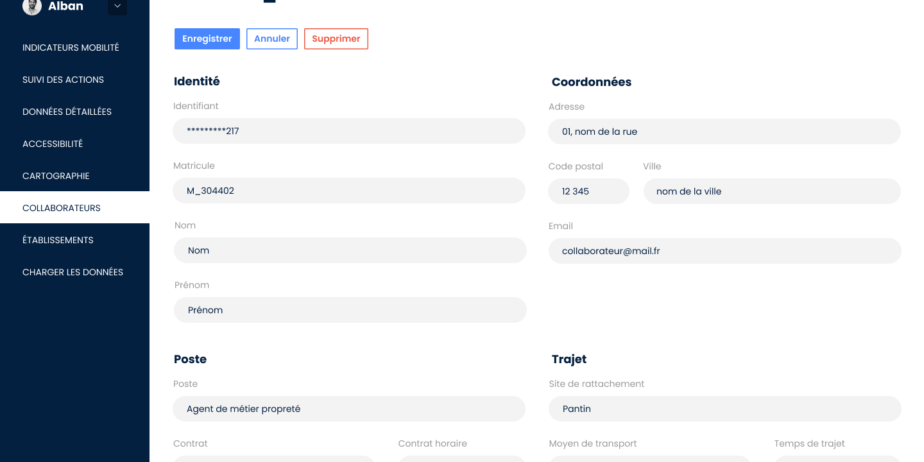
Task: Edit the Code postal field
Action: 589,192
